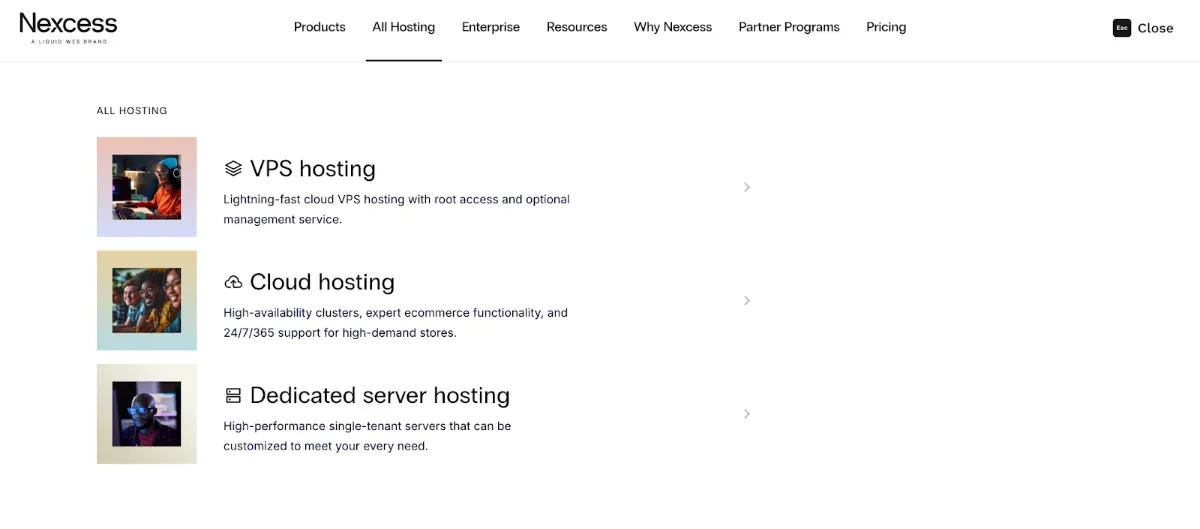Open the VPS hosting link

pyautogui.click(x=313, y=168)
